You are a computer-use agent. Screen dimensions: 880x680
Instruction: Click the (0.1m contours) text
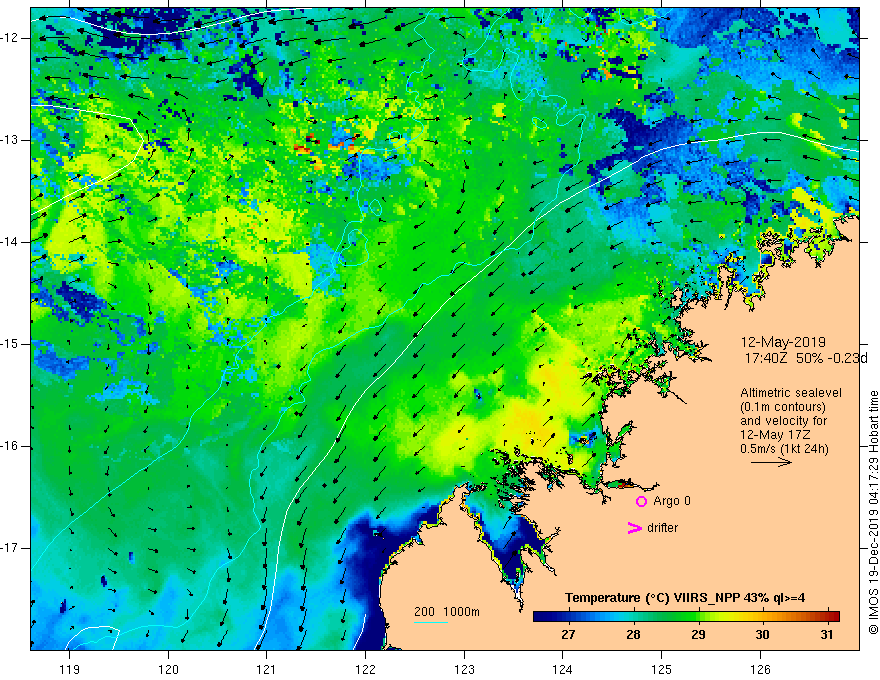point(783,407)
